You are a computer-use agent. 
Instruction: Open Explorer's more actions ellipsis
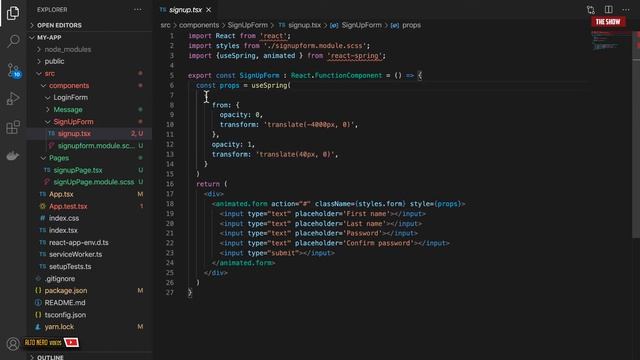(x=138, y=9)
